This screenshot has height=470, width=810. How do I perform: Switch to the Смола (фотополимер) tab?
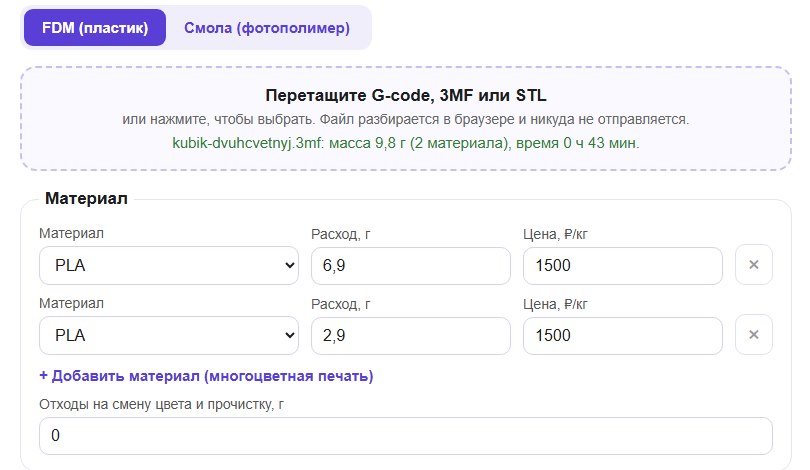pyautogui.click(x=267, y=27)
